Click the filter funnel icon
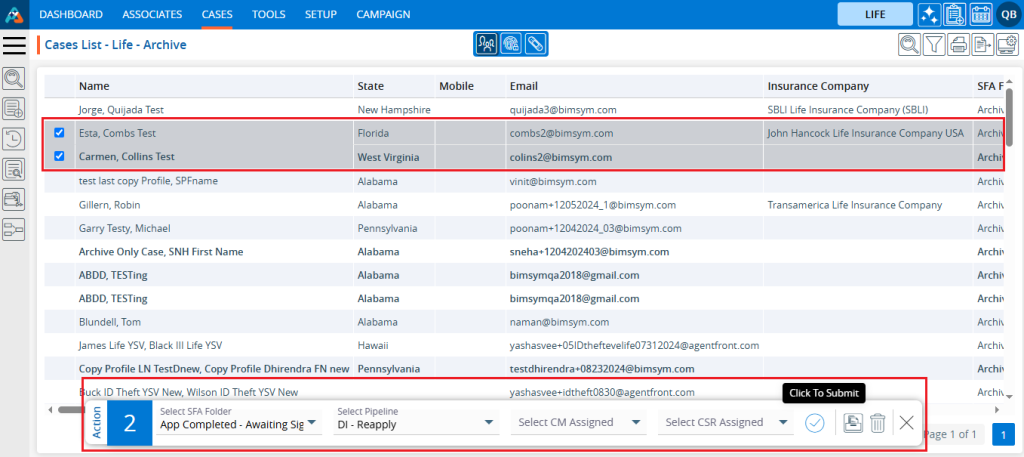 (x=933, y=44)
